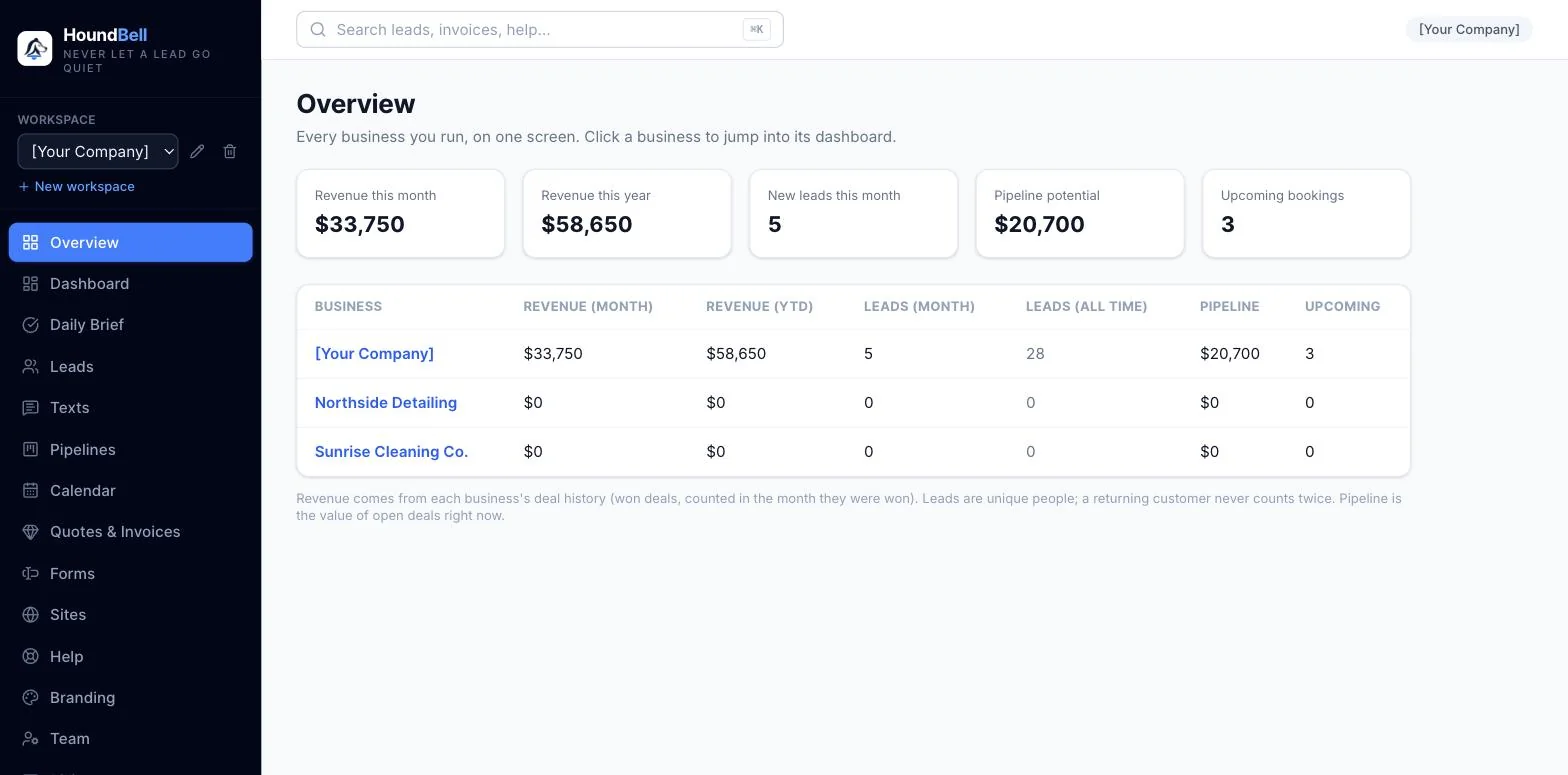
Task: Click the ⌘K shortcut badge in search
Action: 757,29
